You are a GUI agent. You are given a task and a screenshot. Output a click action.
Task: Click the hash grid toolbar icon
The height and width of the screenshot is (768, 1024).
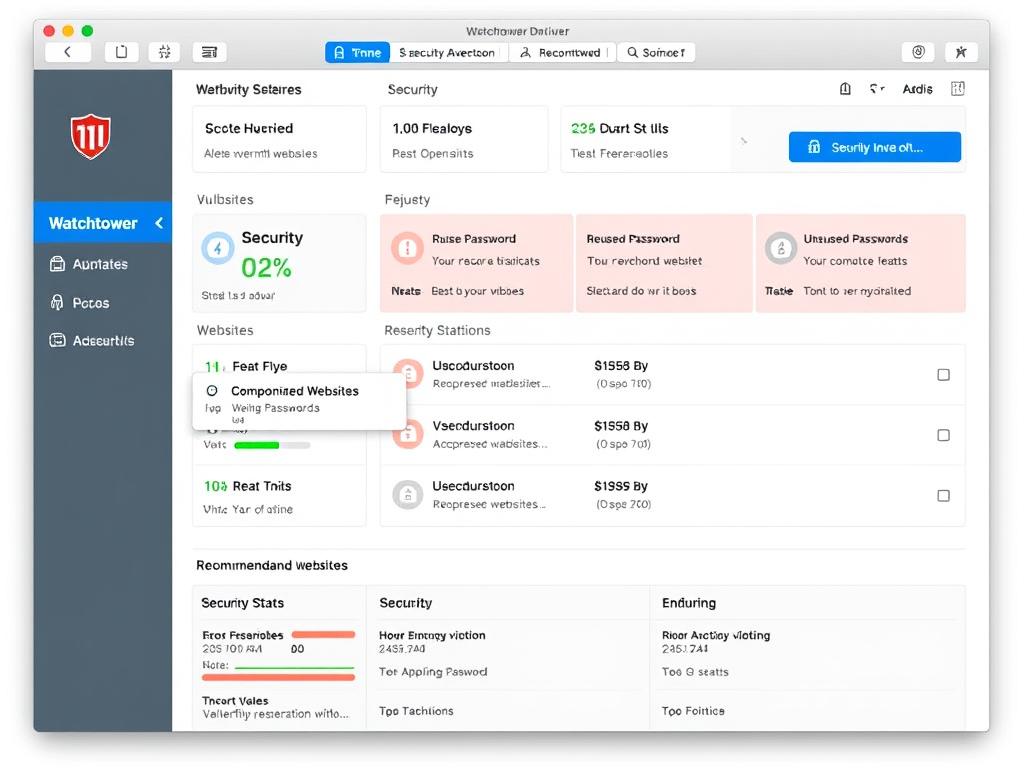(x=165, y=52)
